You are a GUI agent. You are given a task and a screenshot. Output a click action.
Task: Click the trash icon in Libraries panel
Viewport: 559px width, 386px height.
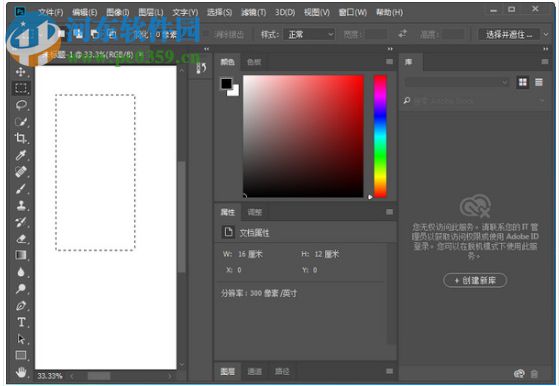[534, 374]
